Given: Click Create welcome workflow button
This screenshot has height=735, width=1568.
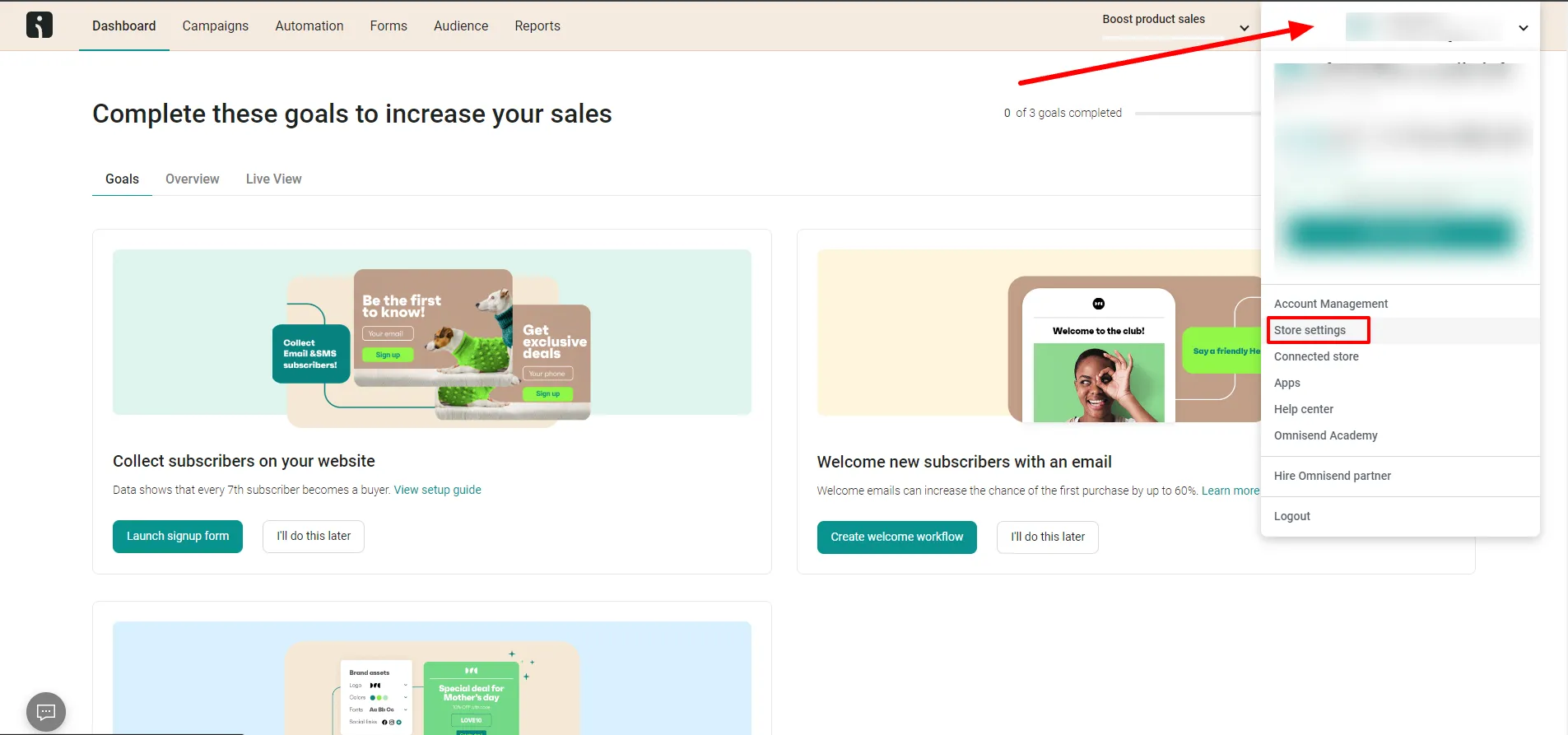Looking at the screenshot, I should [x=897, y=537].
